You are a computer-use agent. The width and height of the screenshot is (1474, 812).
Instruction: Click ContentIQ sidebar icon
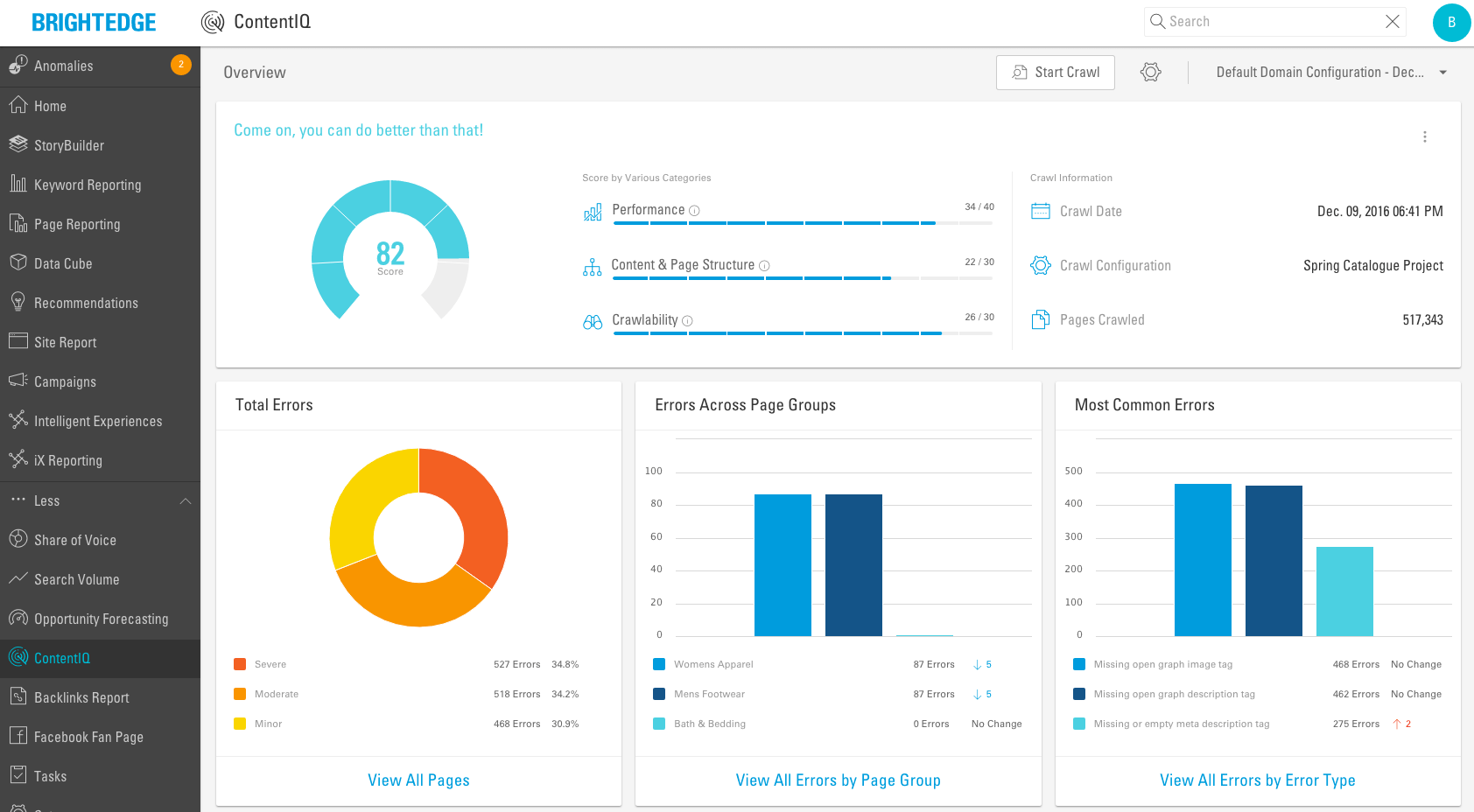(x=18, y=657)
